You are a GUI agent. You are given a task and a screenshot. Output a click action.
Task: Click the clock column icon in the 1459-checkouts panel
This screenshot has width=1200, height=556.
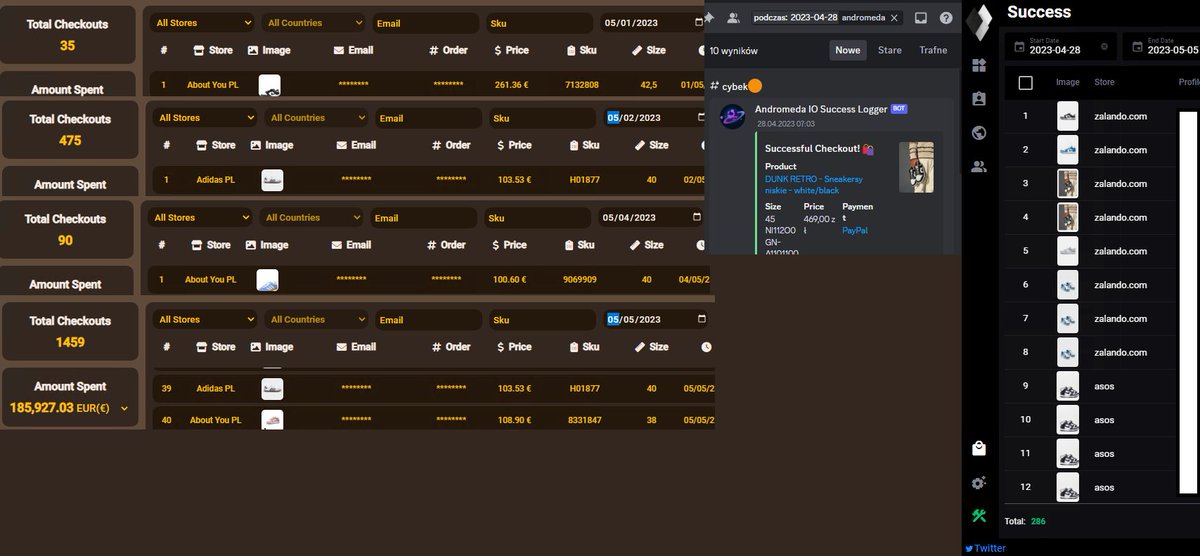tap(706, 347)
